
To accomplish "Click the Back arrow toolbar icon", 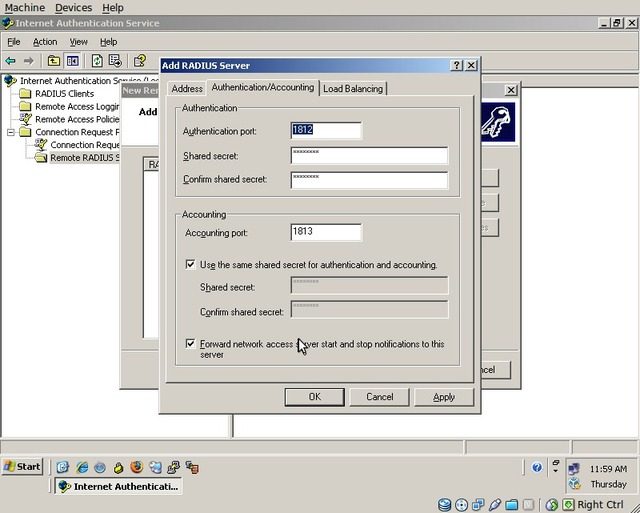I will (11, 61).
